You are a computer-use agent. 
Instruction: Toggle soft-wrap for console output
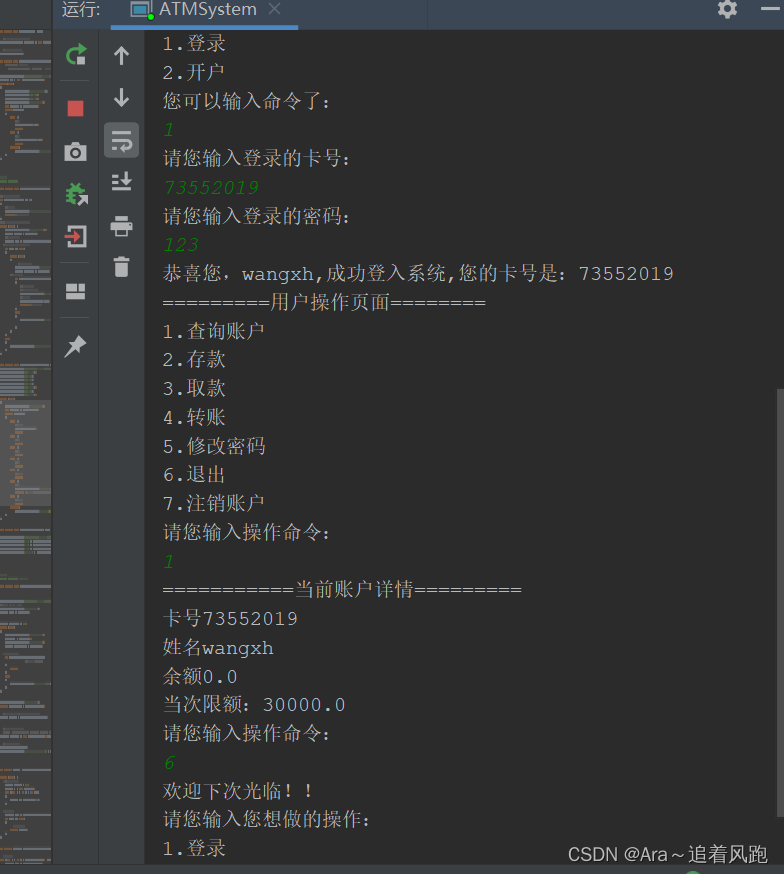click(121, 140)
